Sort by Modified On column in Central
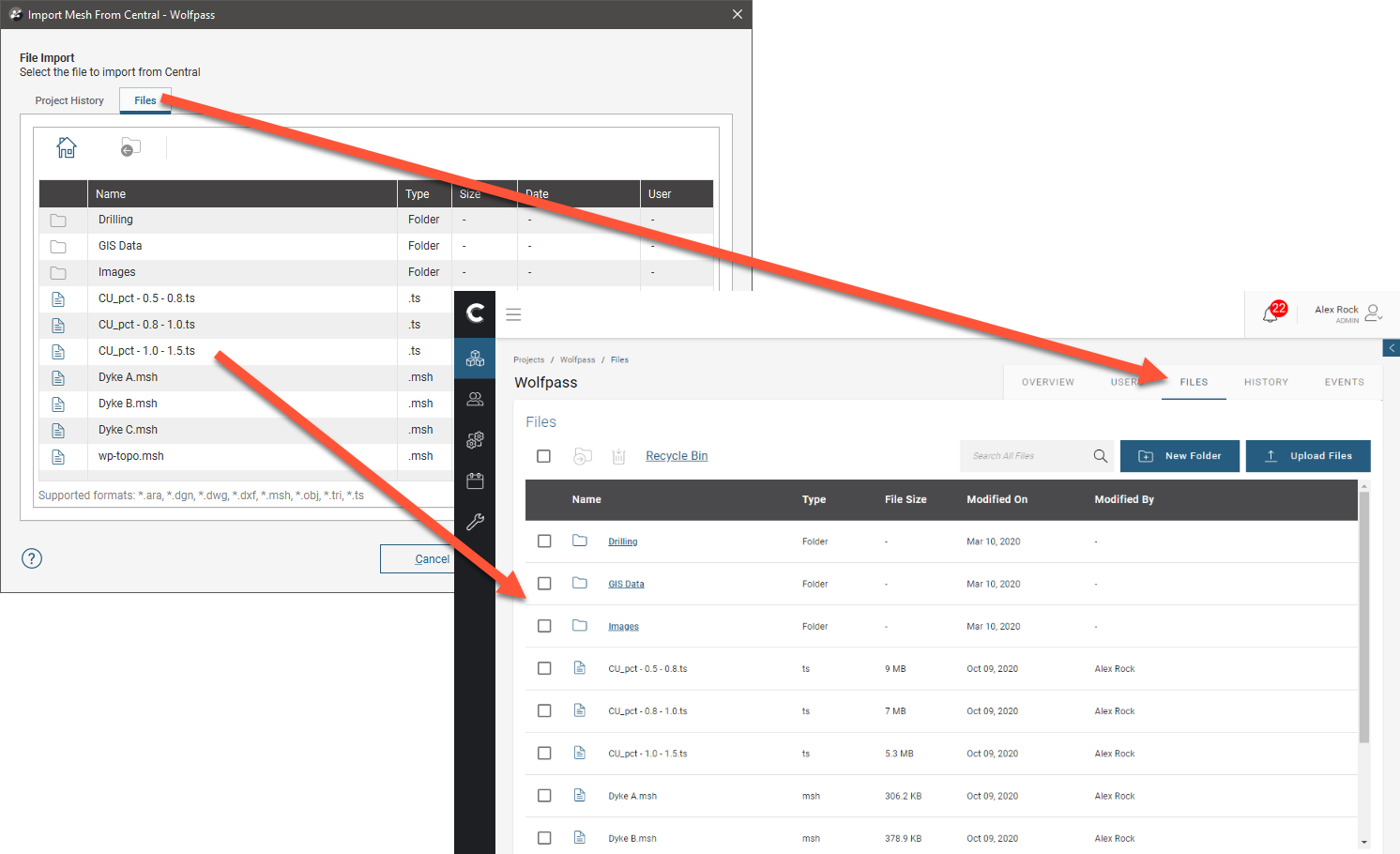This screenshot has height=854, width=1400. [997, 499]
